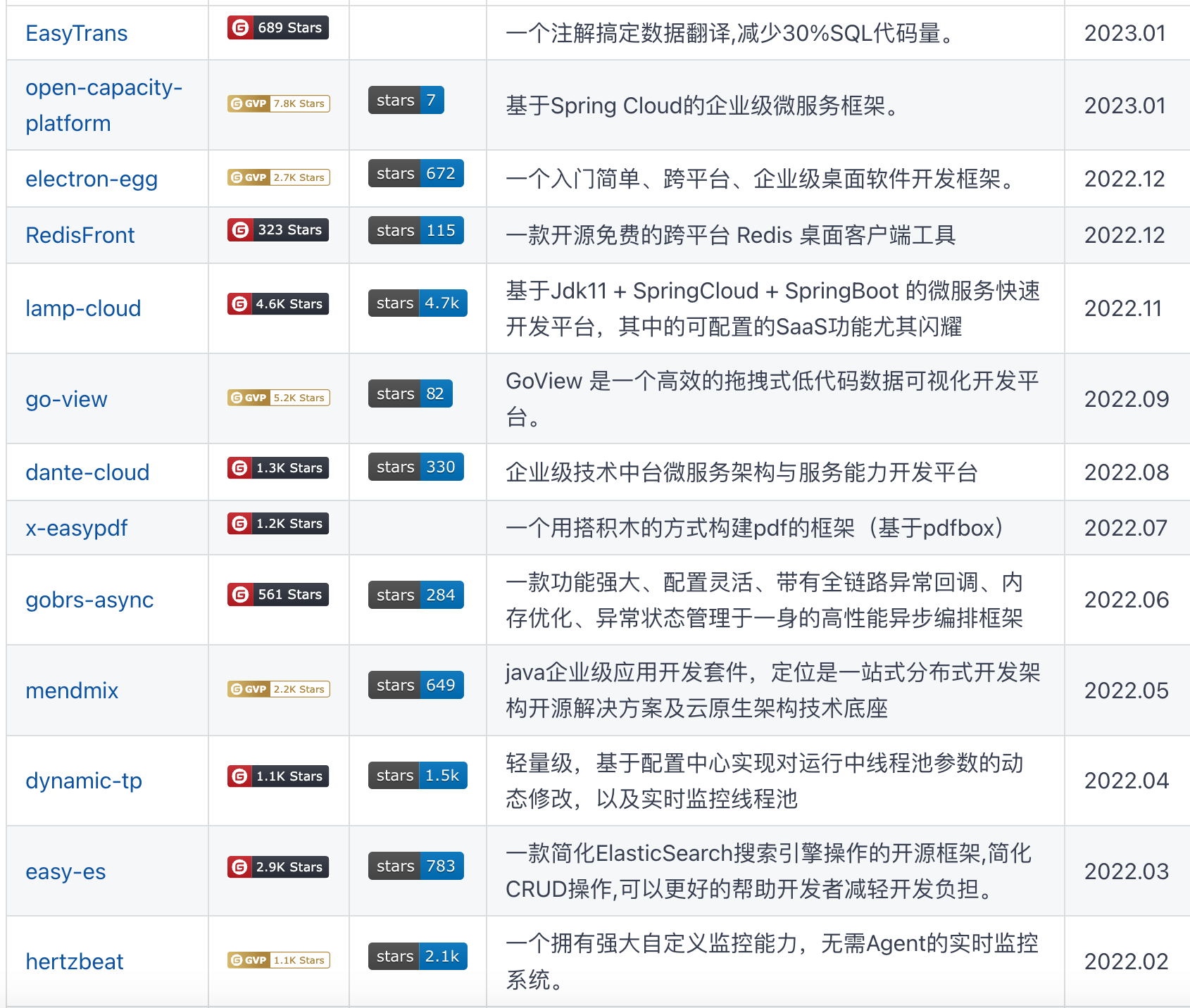This screenshot has height=1008, width=1190.
Task: Select the date 2022.11 in lamp-cloud row
Action: pos(1123,308)
